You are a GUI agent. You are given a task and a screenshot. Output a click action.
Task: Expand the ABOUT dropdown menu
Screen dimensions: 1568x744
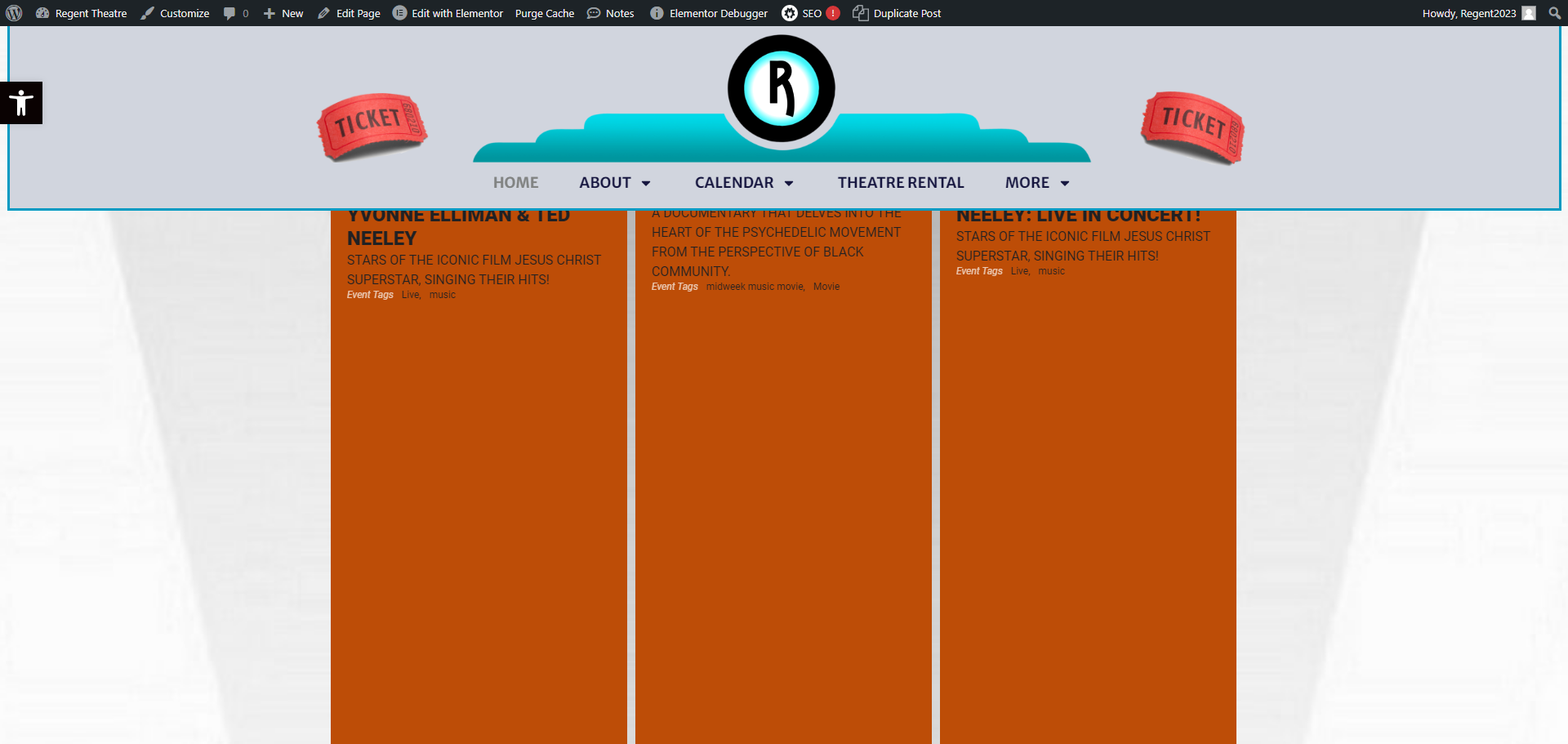tap(615, 183)
